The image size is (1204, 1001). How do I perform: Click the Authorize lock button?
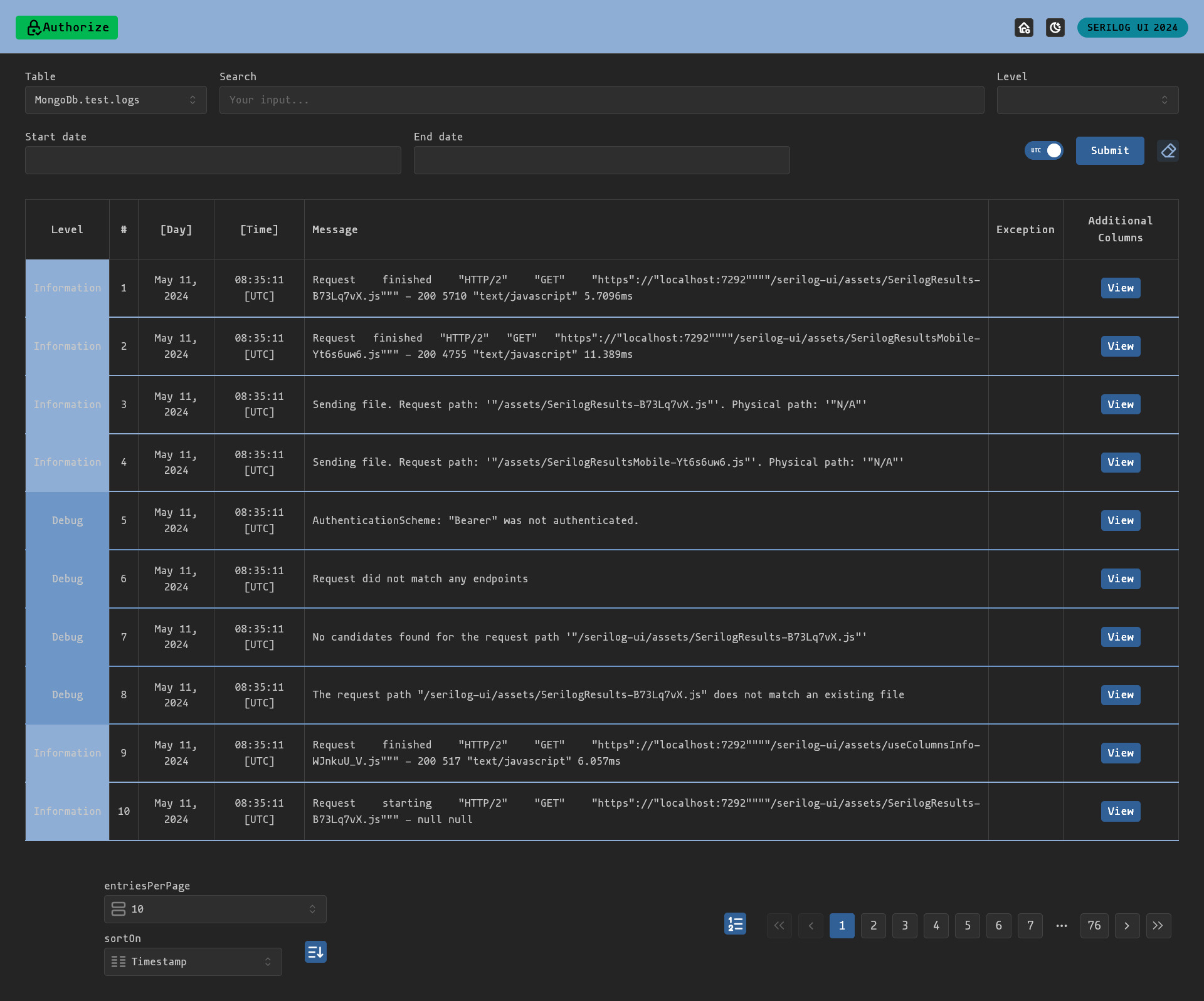coord(66,28)
